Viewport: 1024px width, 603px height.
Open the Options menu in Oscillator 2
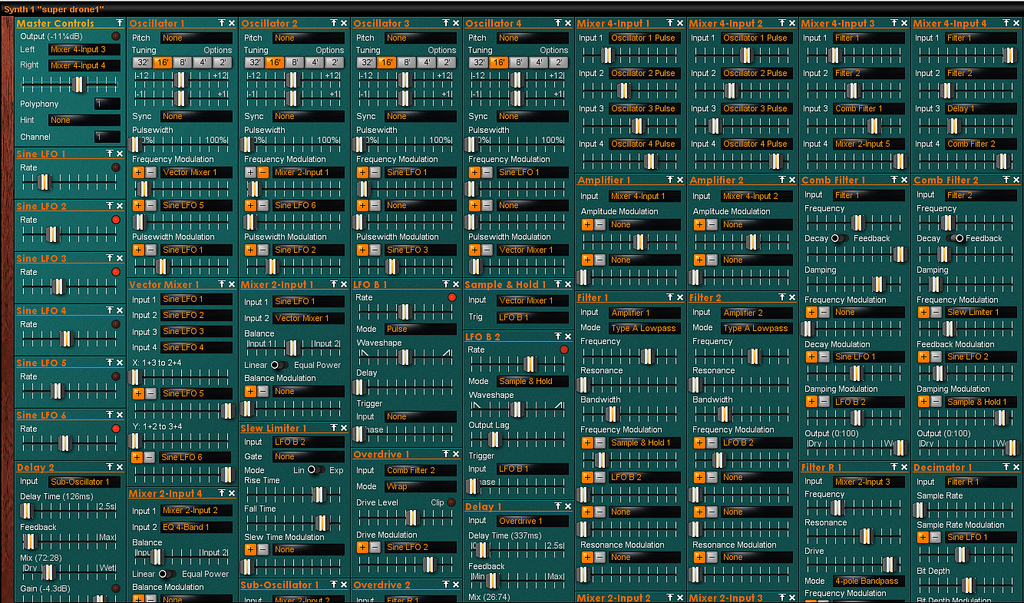pos(330,50)
